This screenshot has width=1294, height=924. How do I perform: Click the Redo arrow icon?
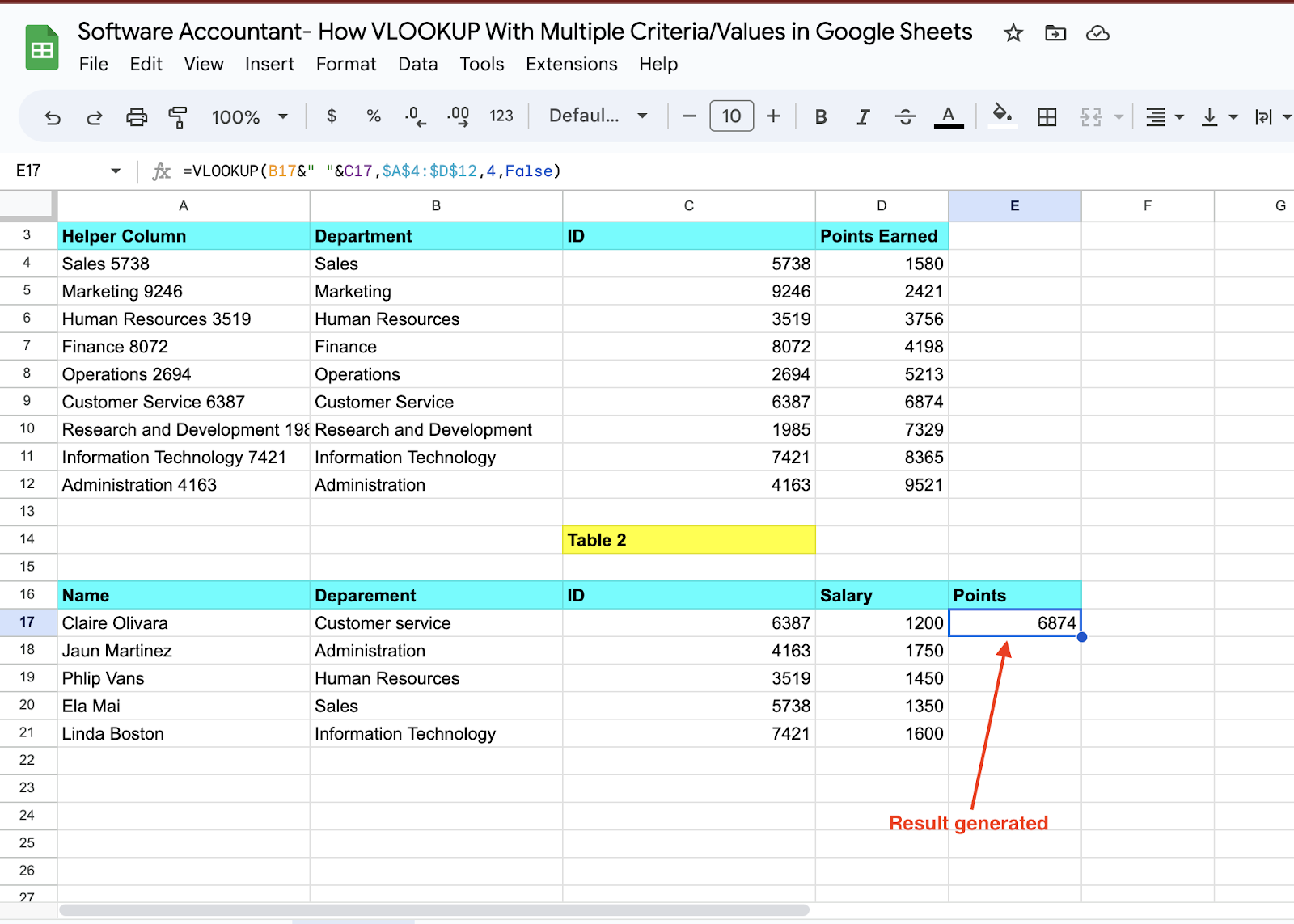pyautogui.click(x=95, y=117)
